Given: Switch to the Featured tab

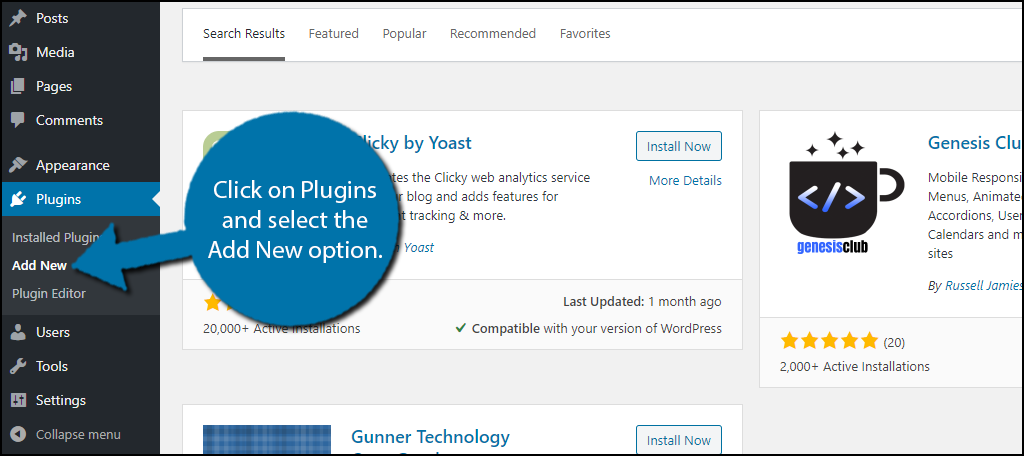Looking at the screenshot, I should click(334, 33).
